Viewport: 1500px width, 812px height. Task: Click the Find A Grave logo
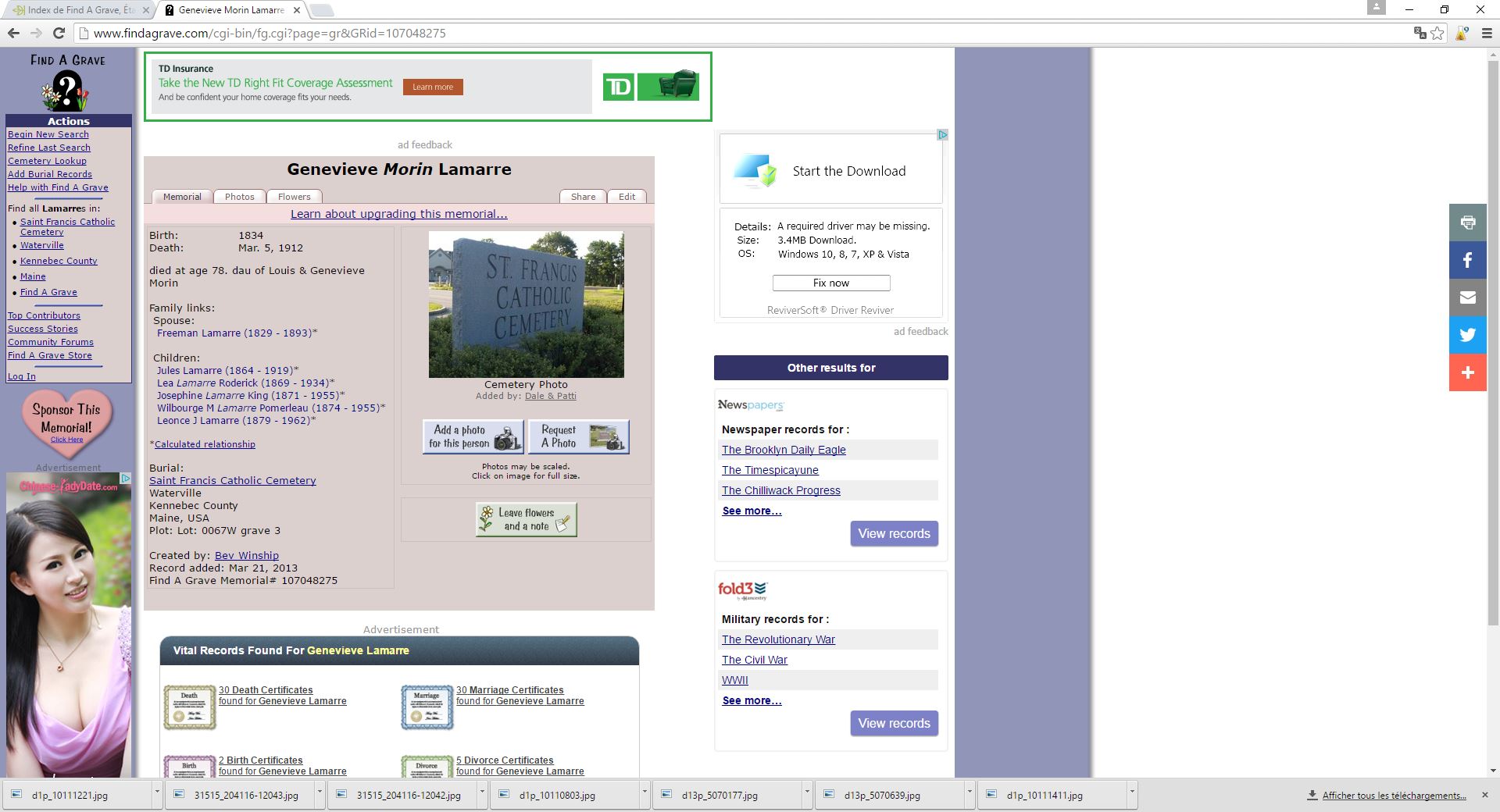click(x=67, y=81)
